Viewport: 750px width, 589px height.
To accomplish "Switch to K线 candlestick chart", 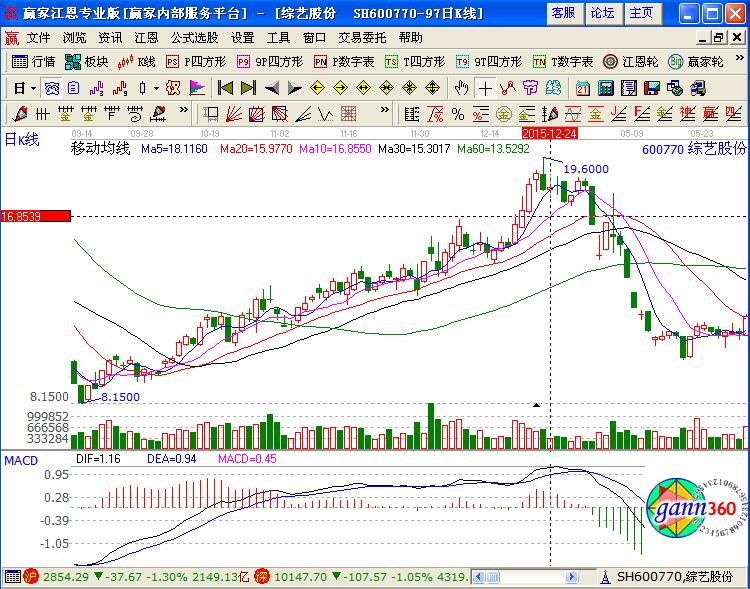I will 138,61.
